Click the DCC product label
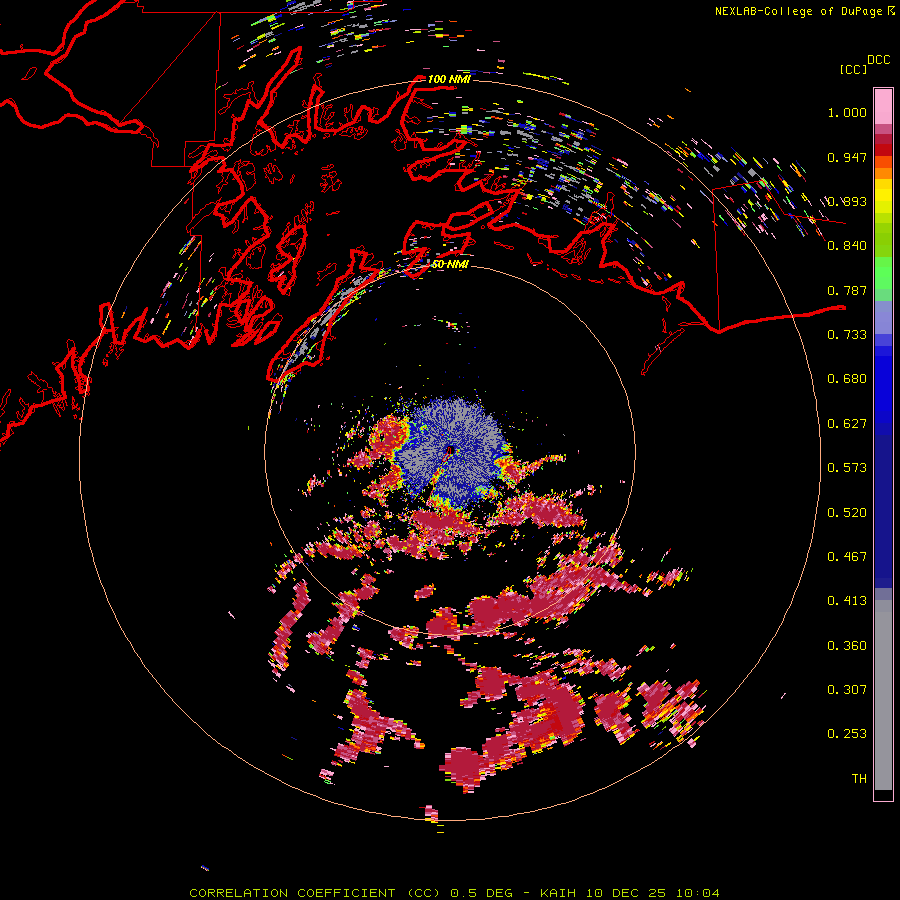The image size is (900, 900). [879, 60]
